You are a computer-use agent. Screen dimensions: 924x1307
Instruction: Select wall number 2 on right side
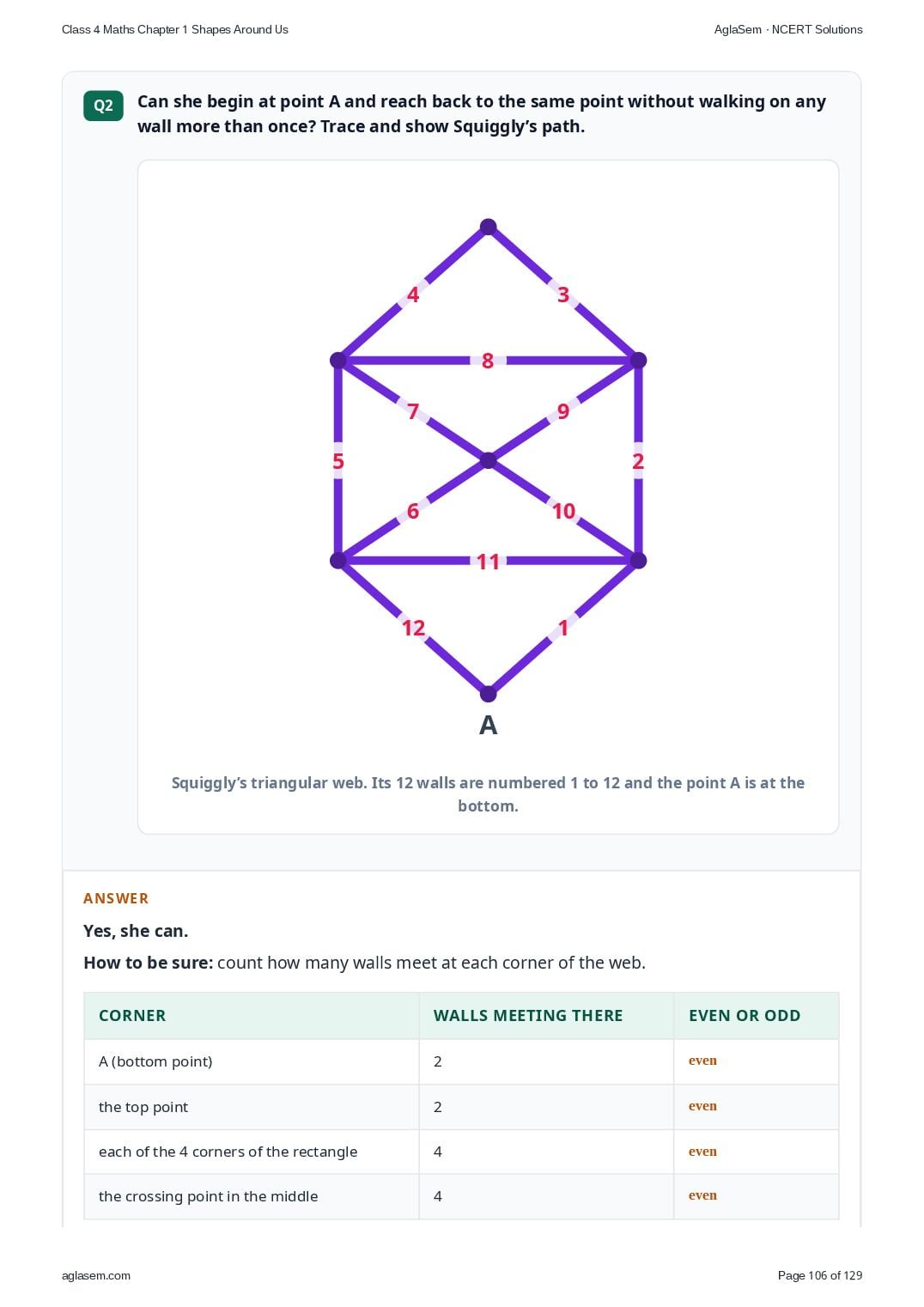[x=637, y=461]
